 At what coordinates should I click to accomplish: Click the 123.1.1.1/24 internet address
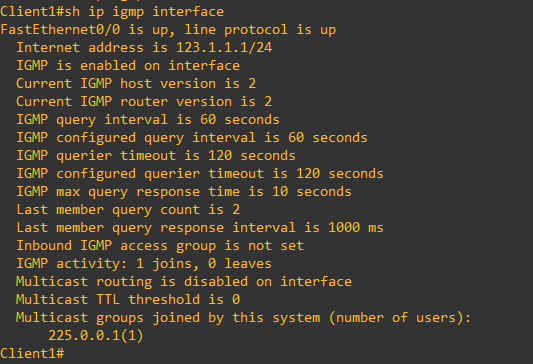[x=224, y=48]
